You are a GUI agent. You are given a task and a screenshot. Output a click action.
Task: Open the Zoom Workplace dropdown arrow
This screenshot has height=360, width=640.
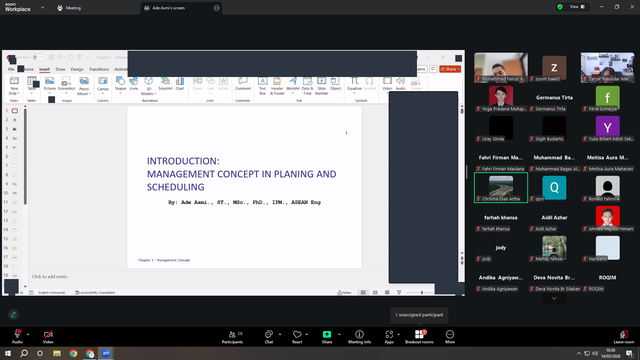point(42,7)
